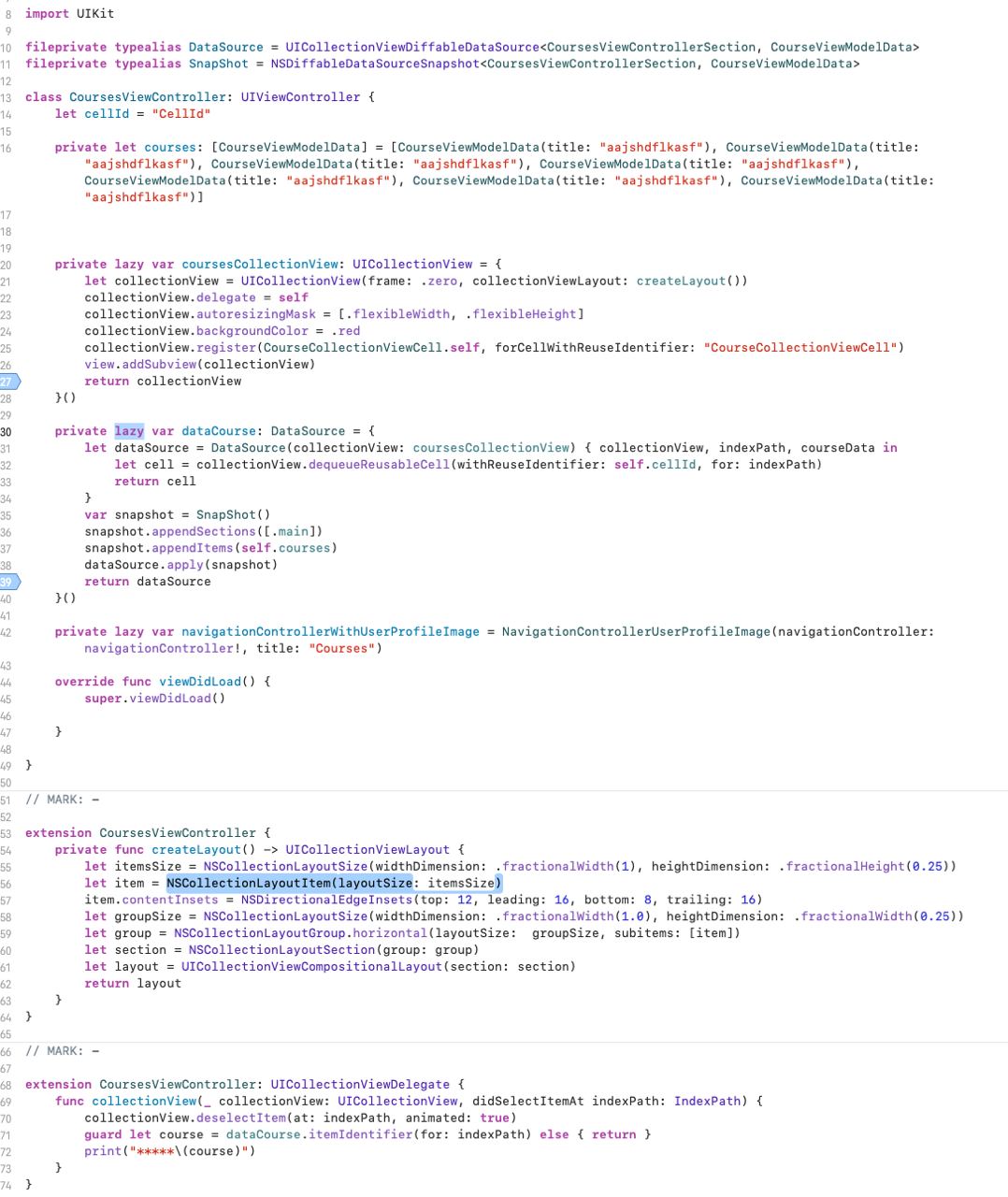Click 'coursesCollectionView' declaration on line 20
1008x1197 pixels.
coord(260,265)
